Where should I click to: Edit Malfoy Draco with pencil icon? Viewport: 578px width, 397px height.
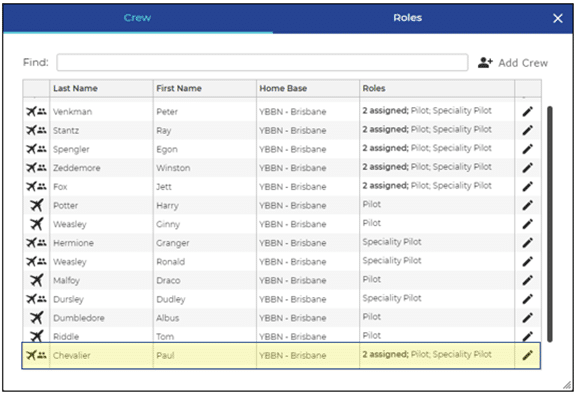click(527, 281)
